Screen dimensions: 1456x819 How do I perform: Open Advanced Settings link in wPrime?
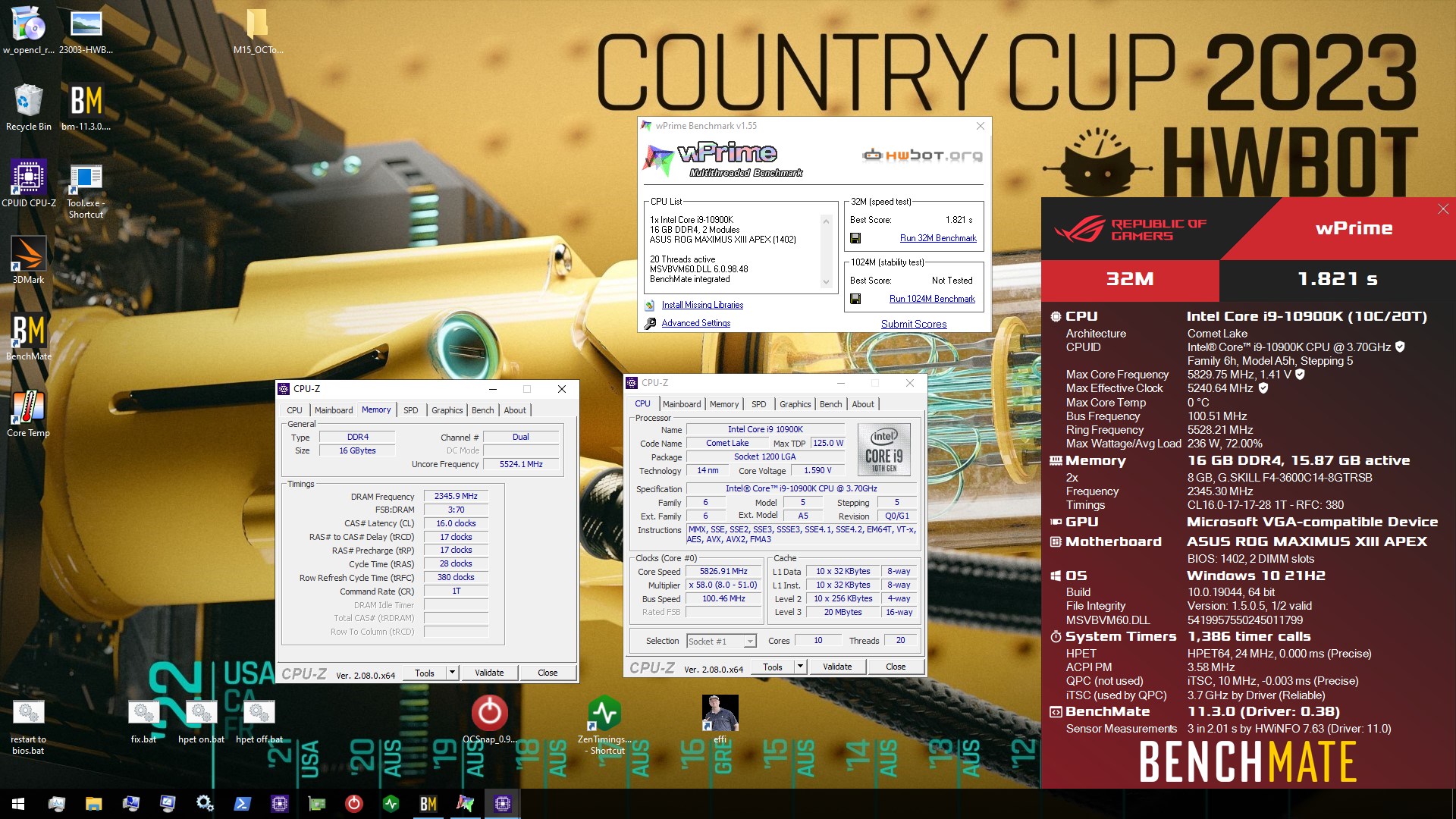(x=696, y=323)
